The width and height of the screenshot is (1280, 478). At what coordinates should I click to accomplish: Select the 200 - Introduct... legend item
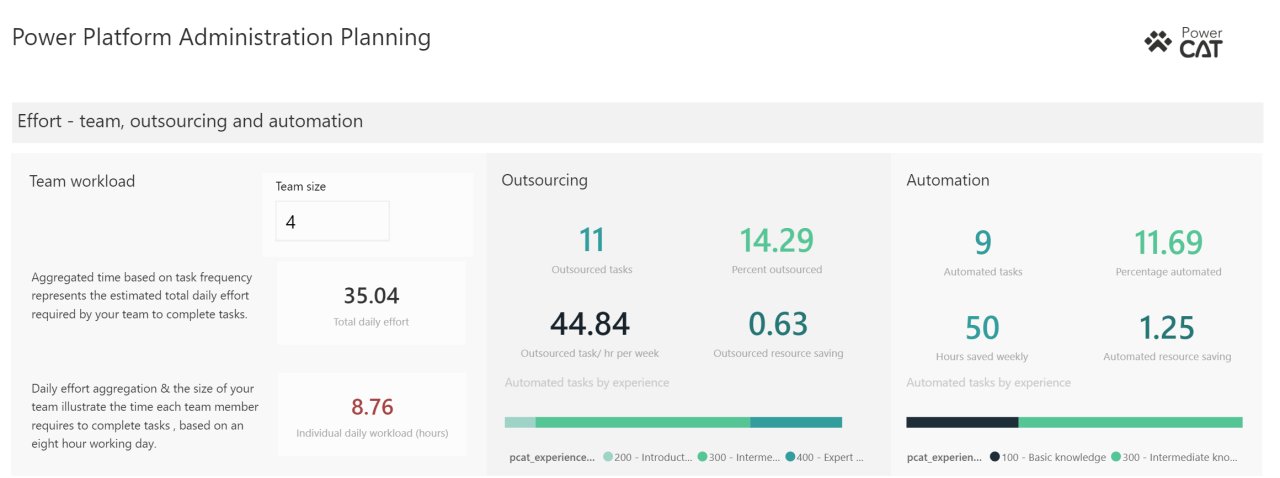tap(648, 457)
